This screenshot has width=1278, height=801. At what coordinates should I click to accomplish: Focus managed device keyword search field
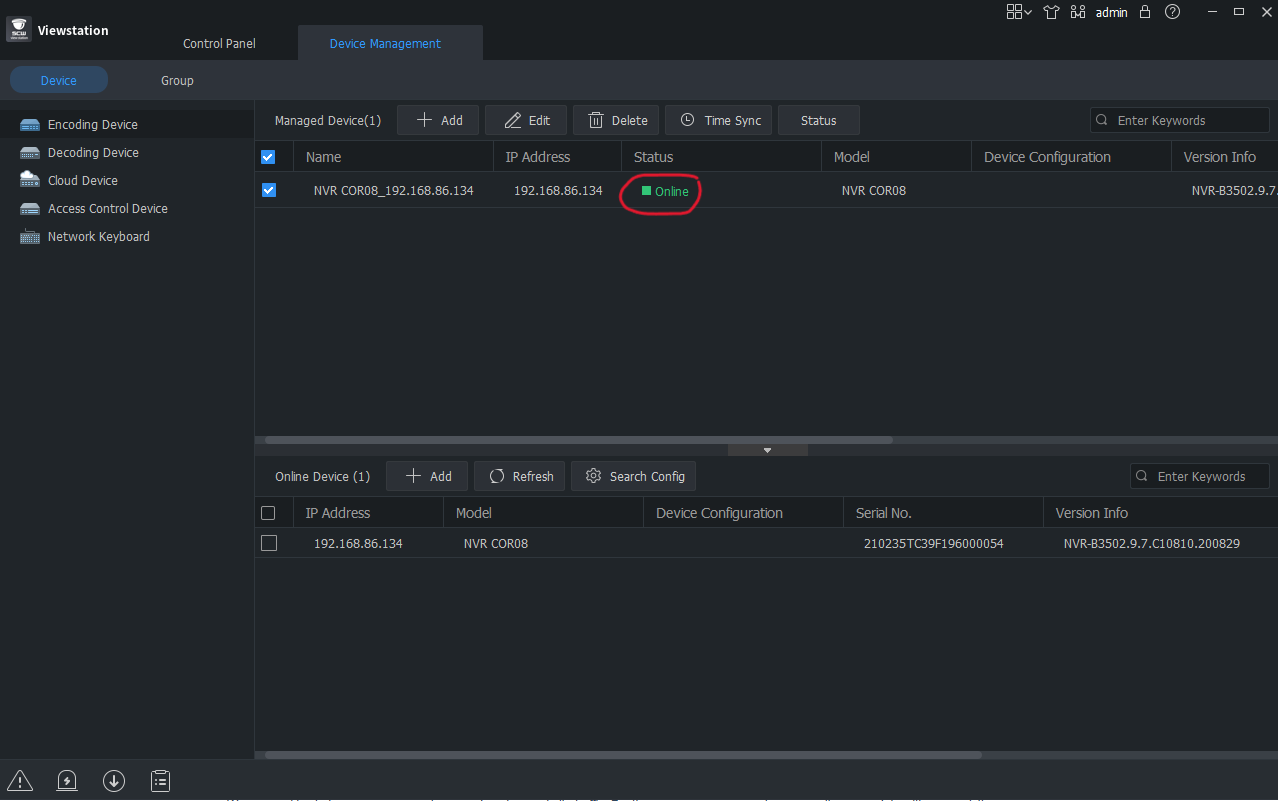(1180, 120)
